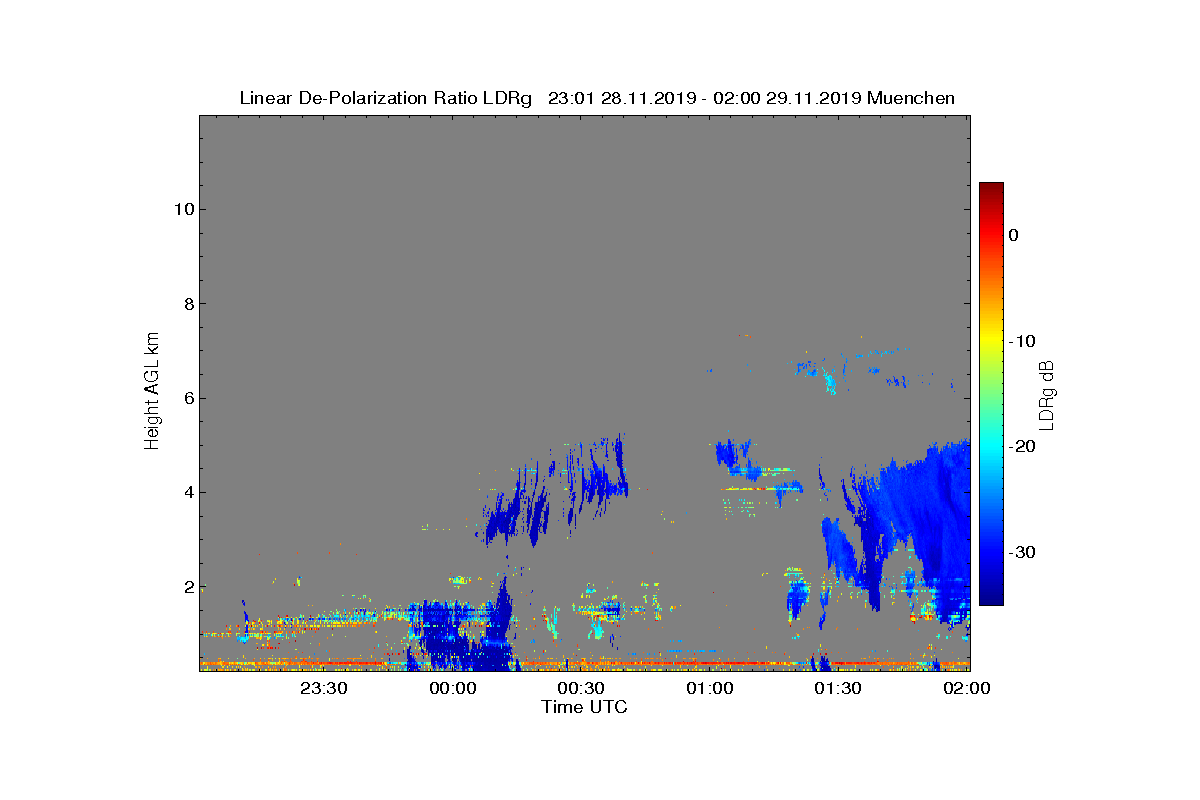Viewport: 1200px width, 800px height.
Task: Click the height tick label 10
Action: 183,209
